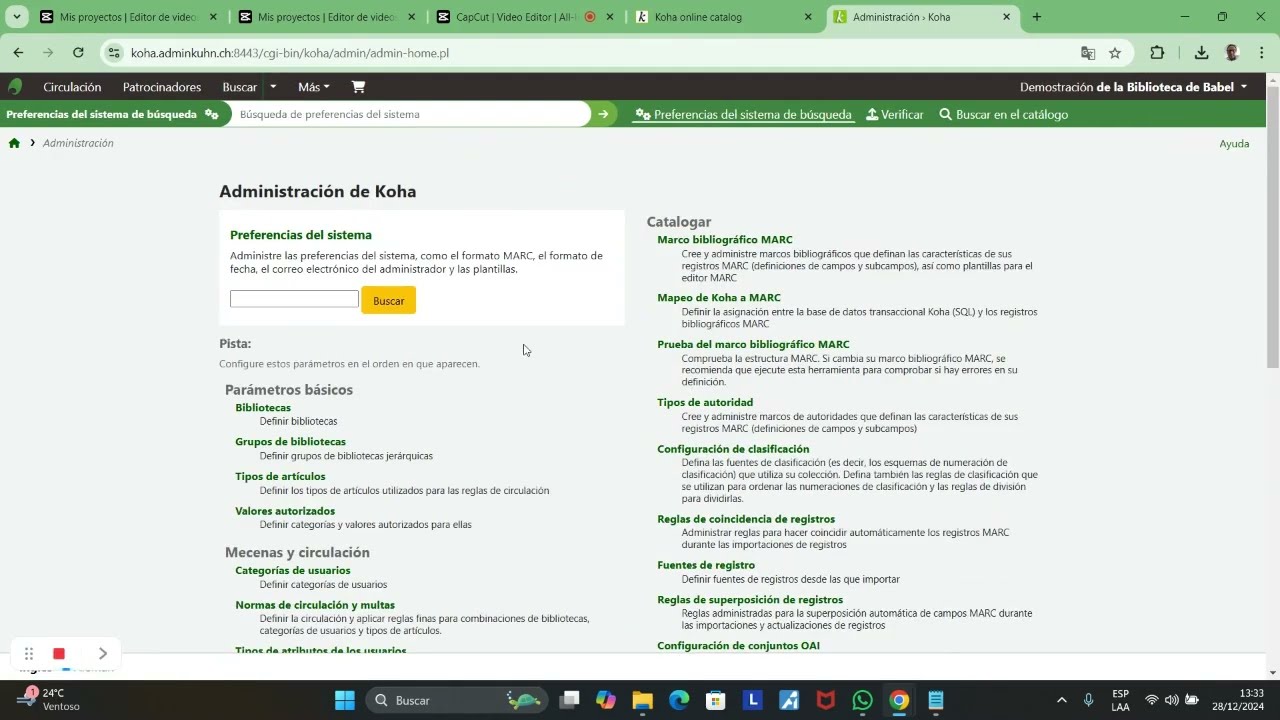Click the yellow Buscar button
1280x720 pixels.
pos(389,300)
